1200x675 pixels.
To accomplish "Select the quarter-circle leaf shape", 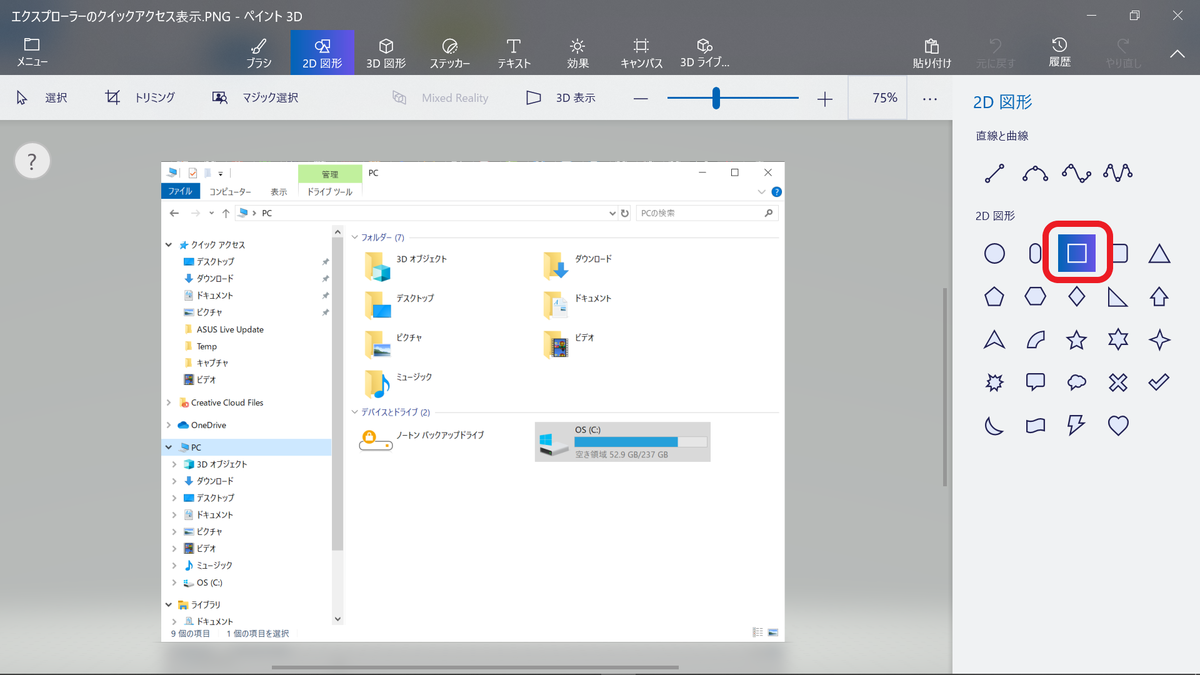I will point(1035,340).
